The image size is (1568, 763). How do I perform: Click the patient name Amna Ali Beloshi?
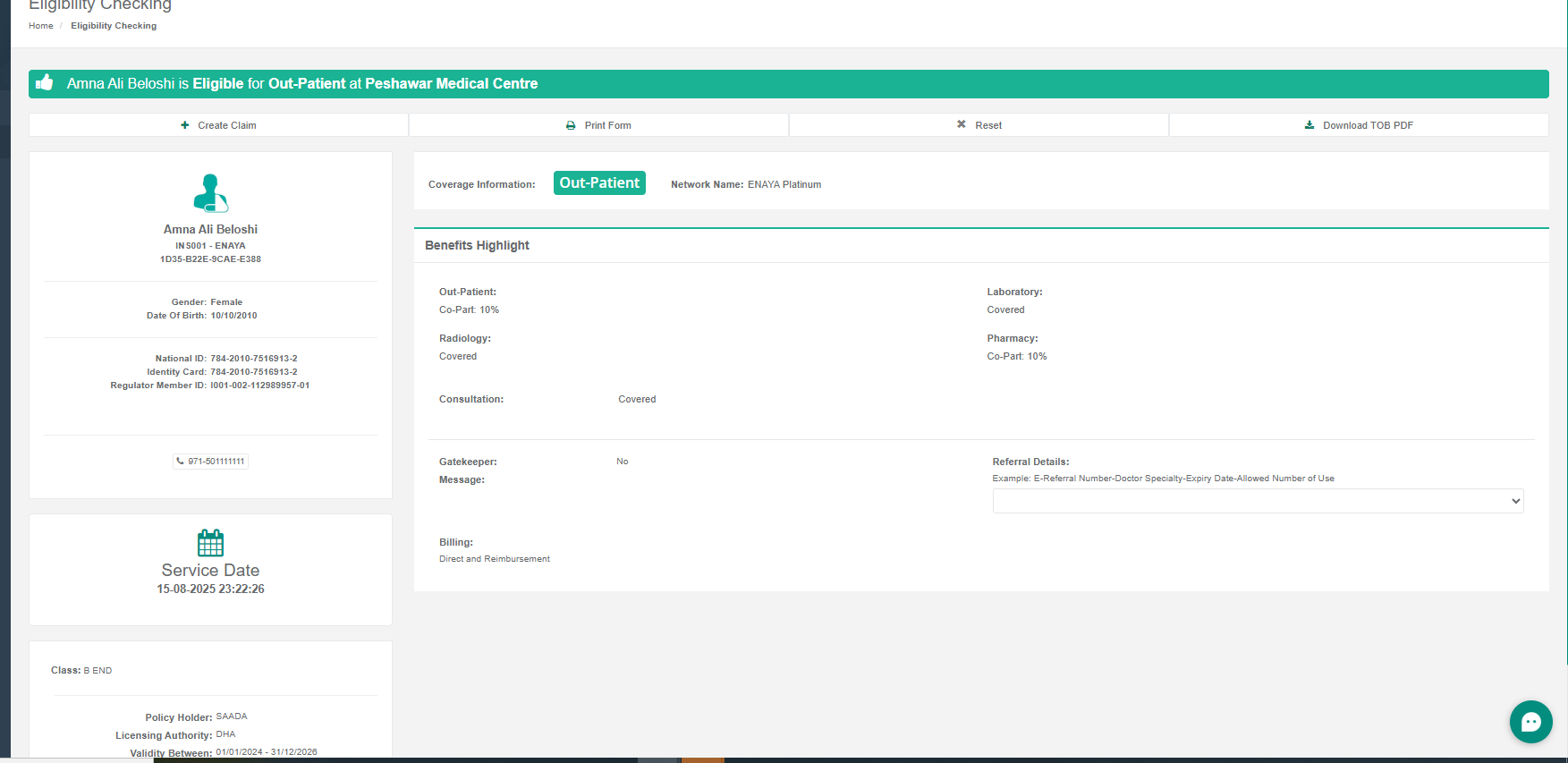coord(210,230)
